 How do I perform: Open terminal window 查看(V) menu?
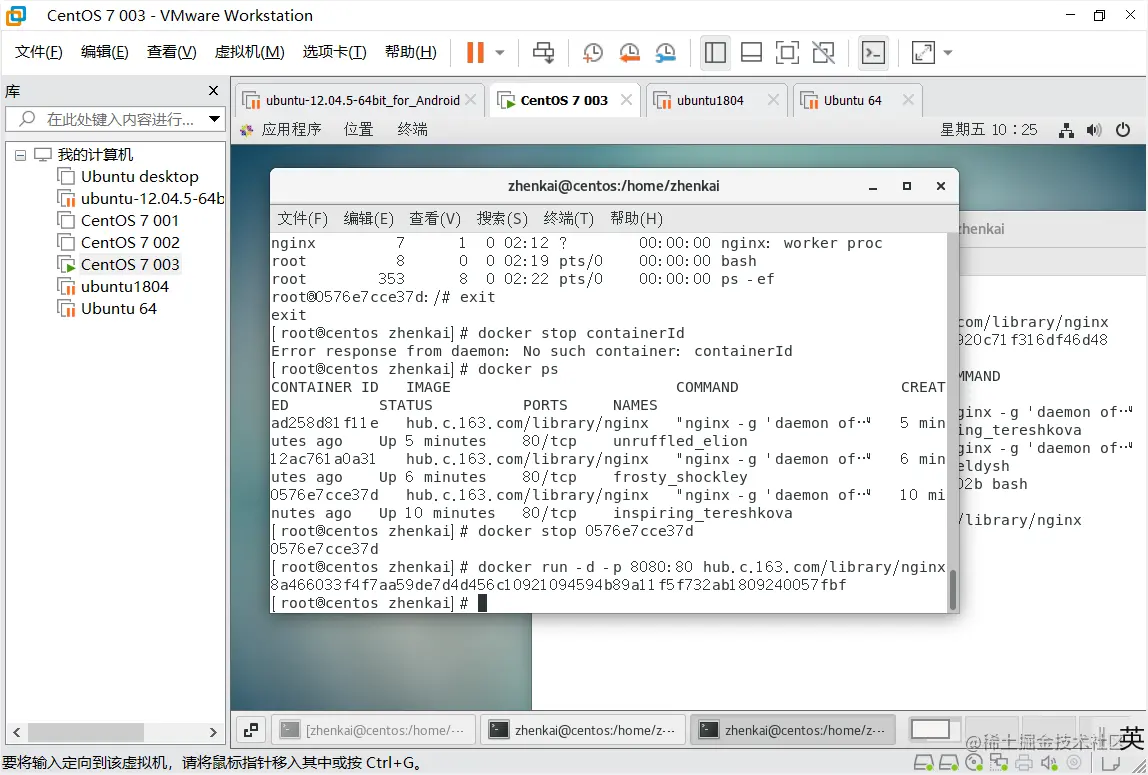coord(435,219)
